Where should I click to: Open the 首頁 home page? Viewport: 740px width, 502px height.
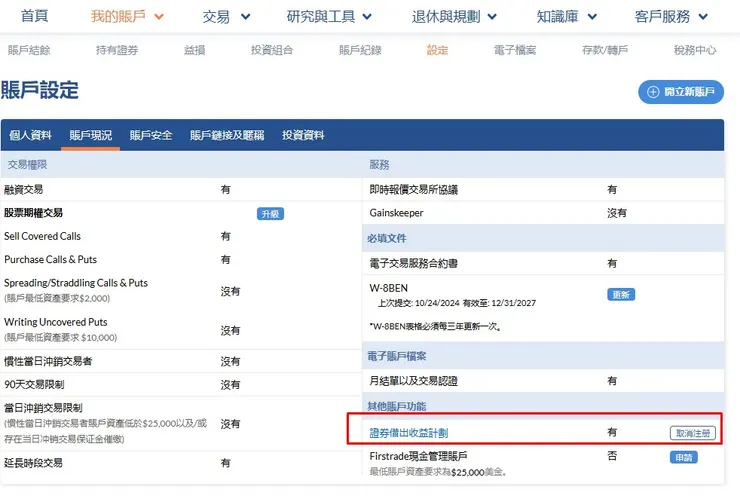tap(34, 17)
